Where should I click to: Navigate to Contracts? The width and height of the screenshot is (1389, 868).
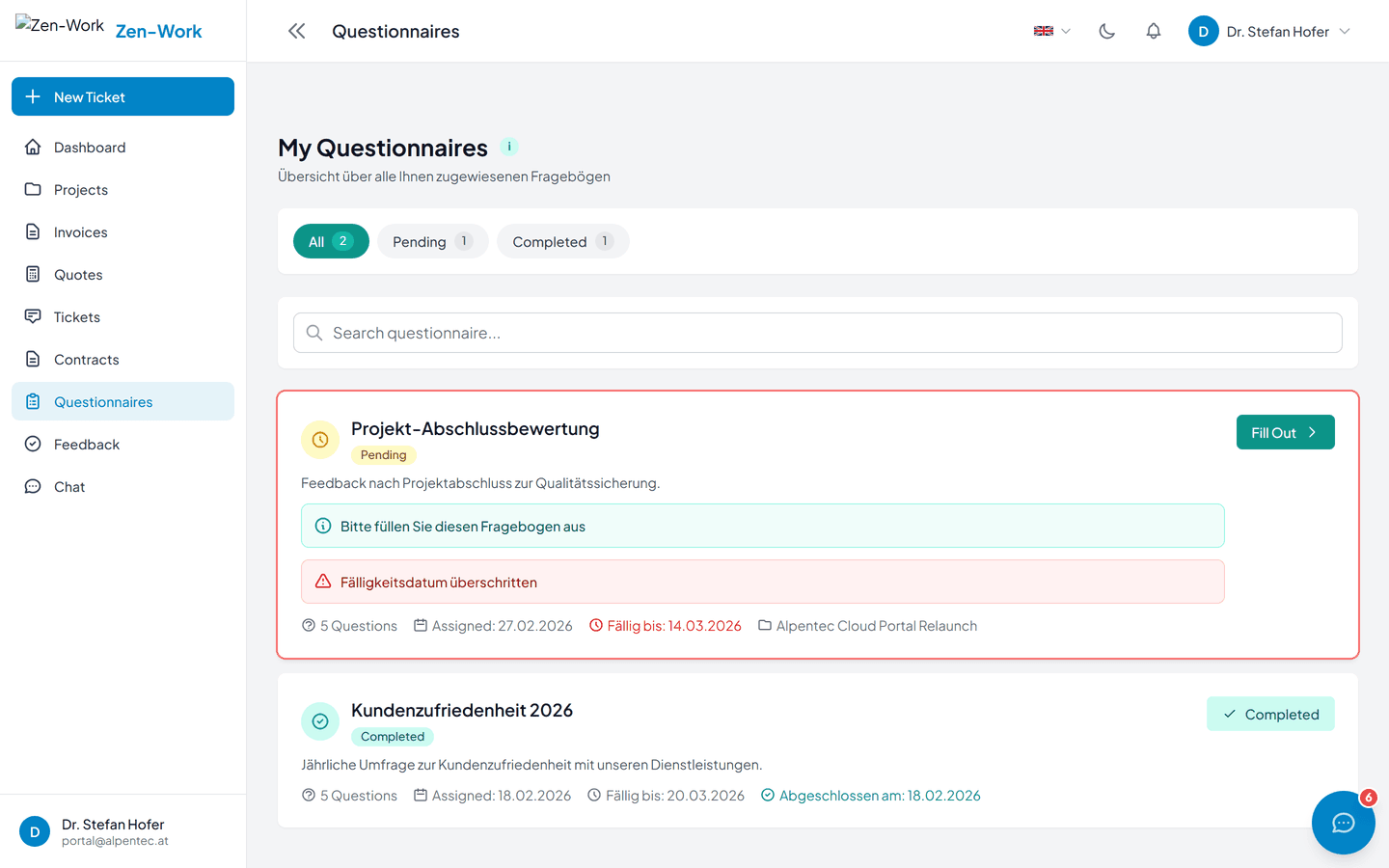point(123,360)
